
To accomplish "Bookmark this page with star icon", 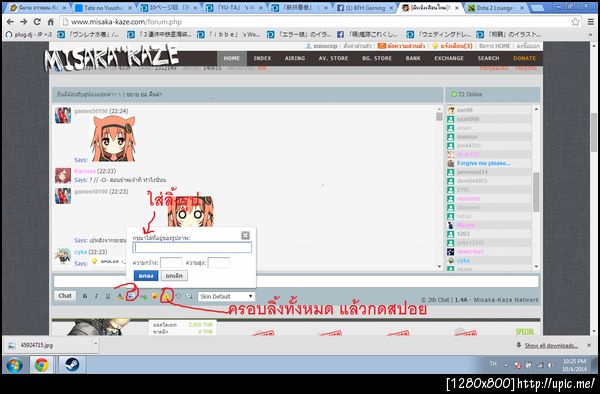I will point(575,22).
